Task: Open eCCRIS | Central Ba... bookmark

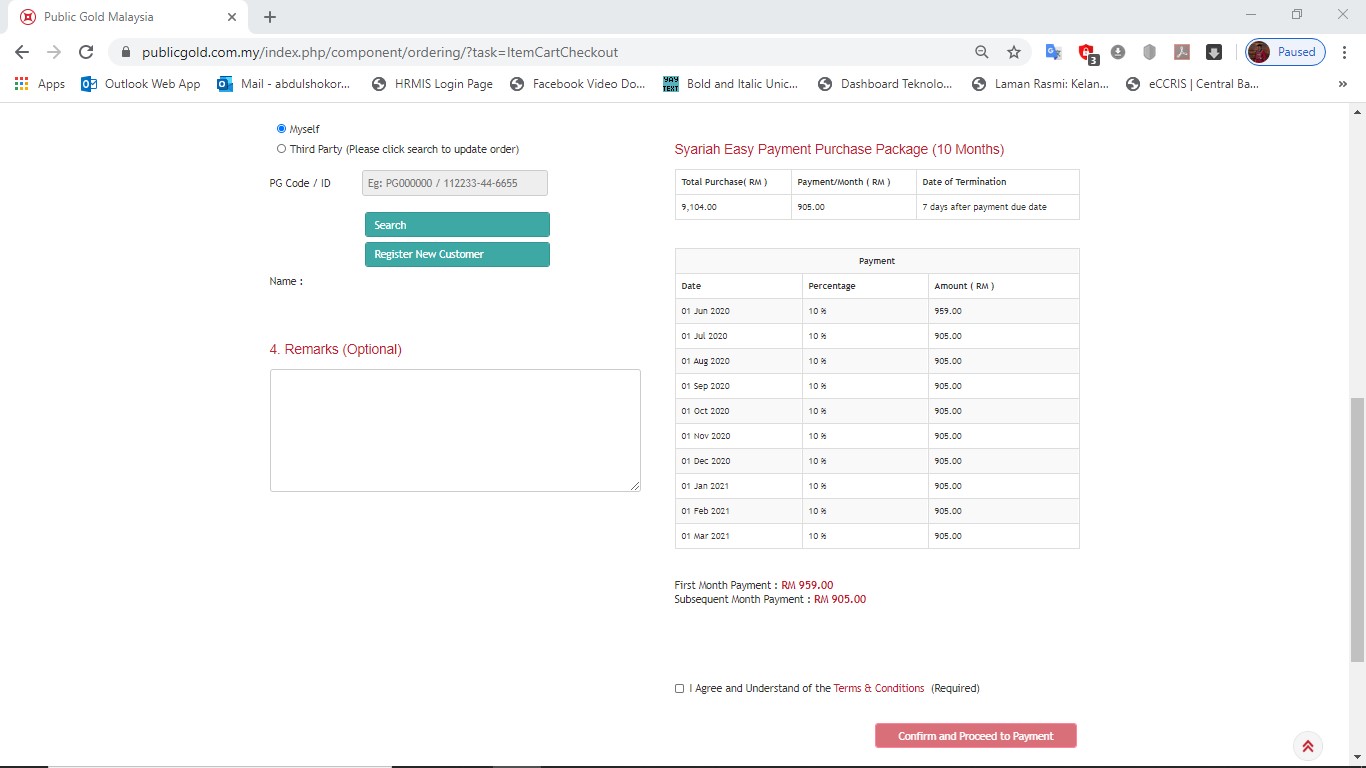Action: click(1192, 84)
